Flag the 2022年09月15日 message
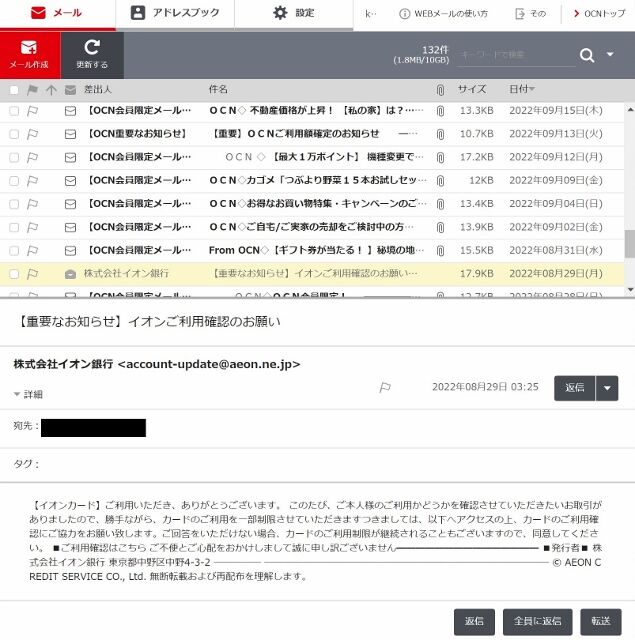 (x=32, y=111)
